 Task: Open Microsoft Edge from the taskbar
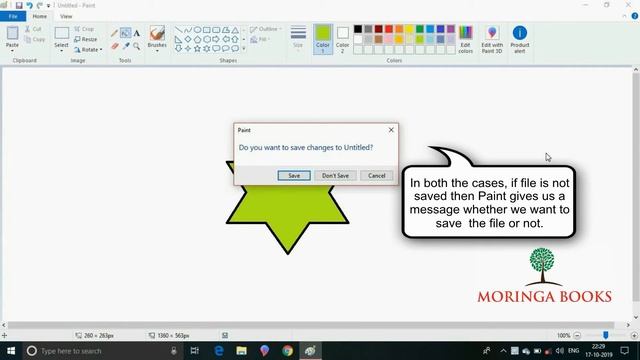click(219, 351)
